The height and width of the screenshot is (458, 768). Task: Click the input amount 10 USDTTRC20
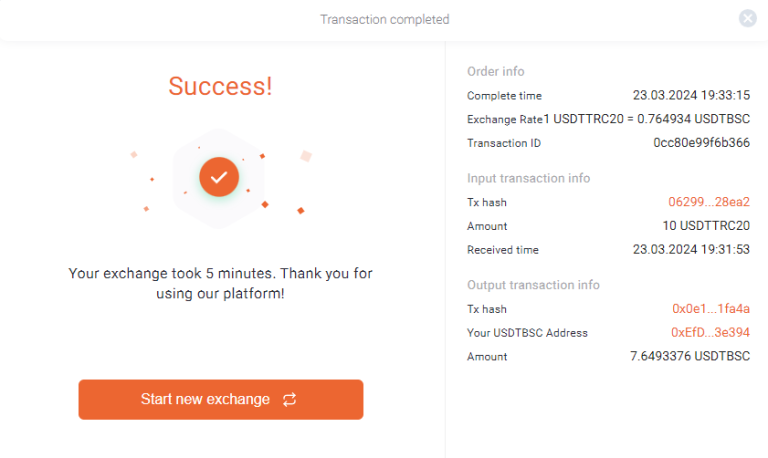click(x=706, y=226)
